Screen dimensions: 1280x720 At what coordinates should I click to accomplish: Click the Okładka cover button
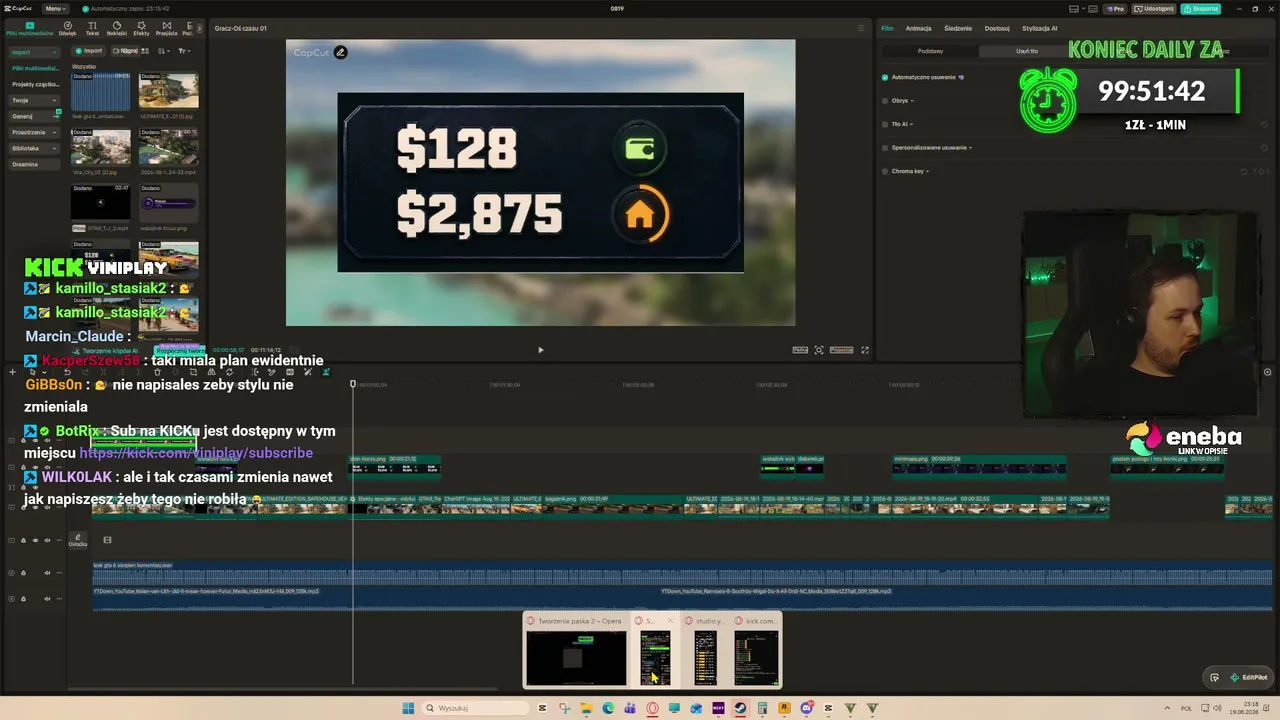point(77,541)
